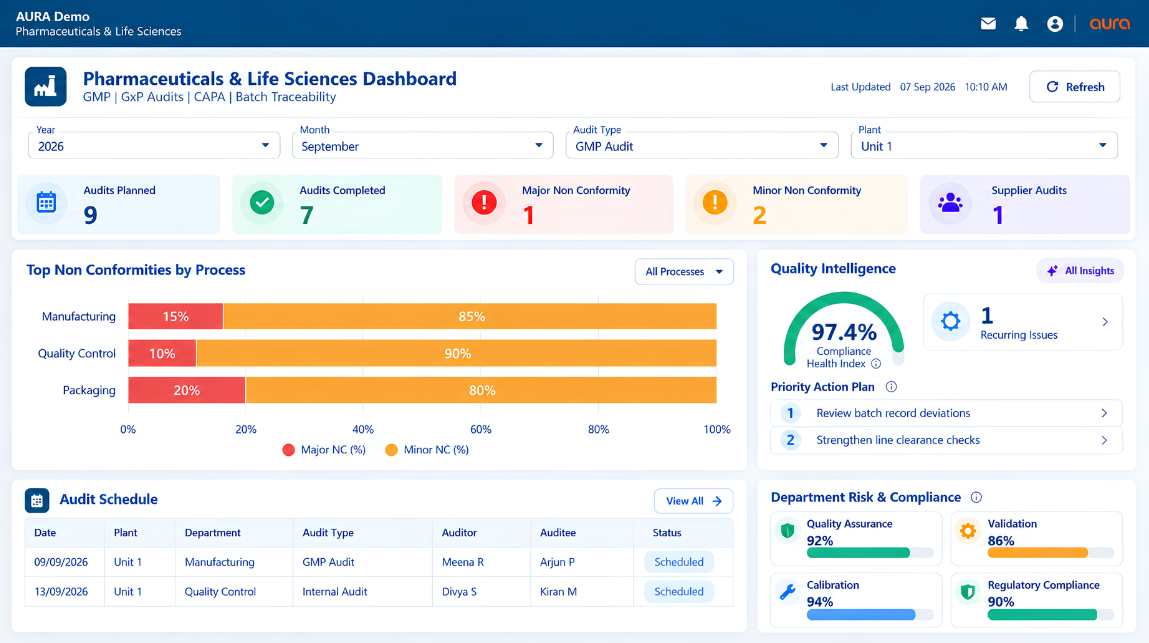
Task: Click the Validation 86% progress bar
Action: tap(1050, 553)
